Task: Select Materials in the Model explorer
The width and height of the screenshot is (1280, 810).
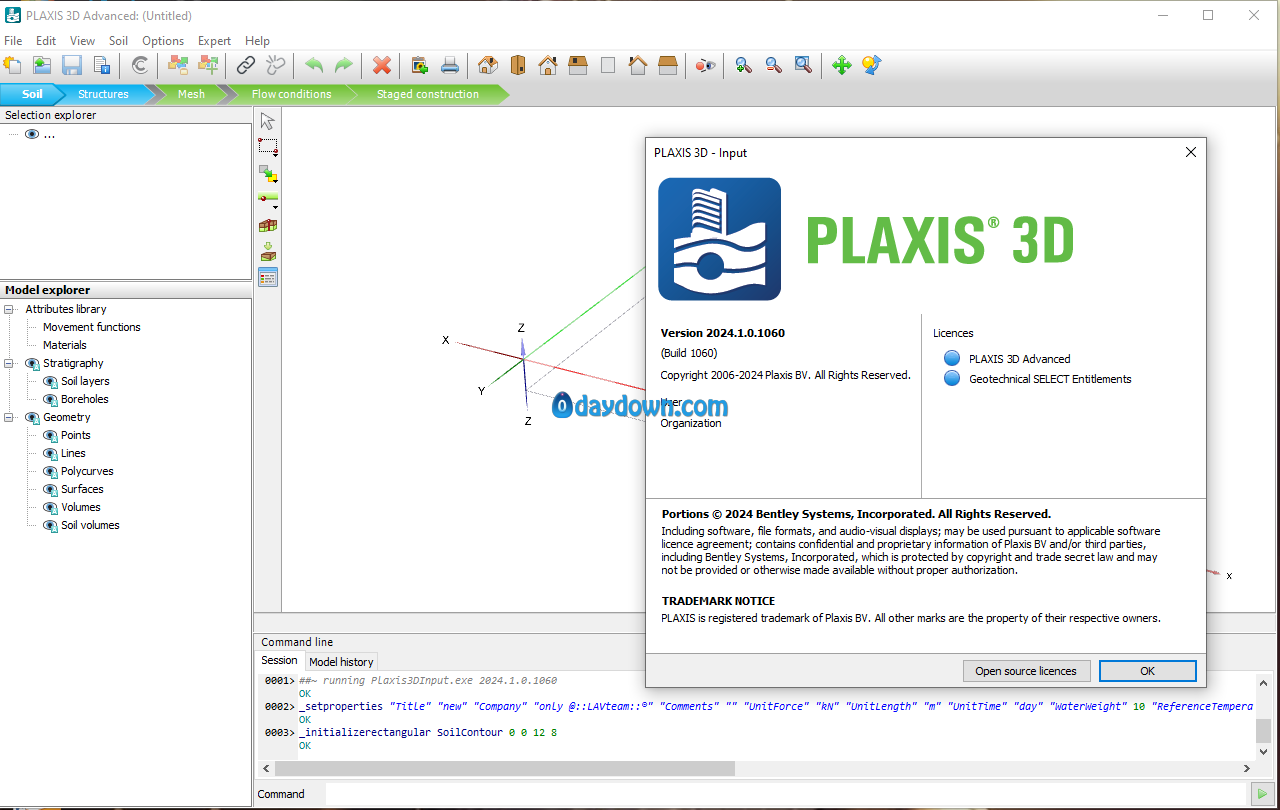Action: click(65, 345)
